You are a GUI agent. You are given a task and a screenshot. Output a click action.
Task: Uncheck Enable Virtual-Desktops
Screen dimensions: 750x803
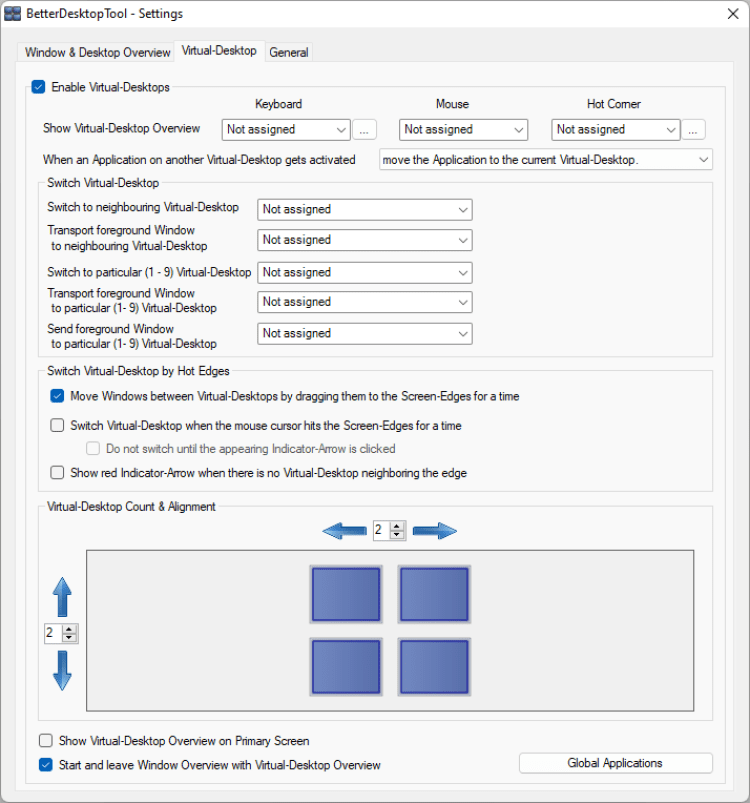(38, 87)
